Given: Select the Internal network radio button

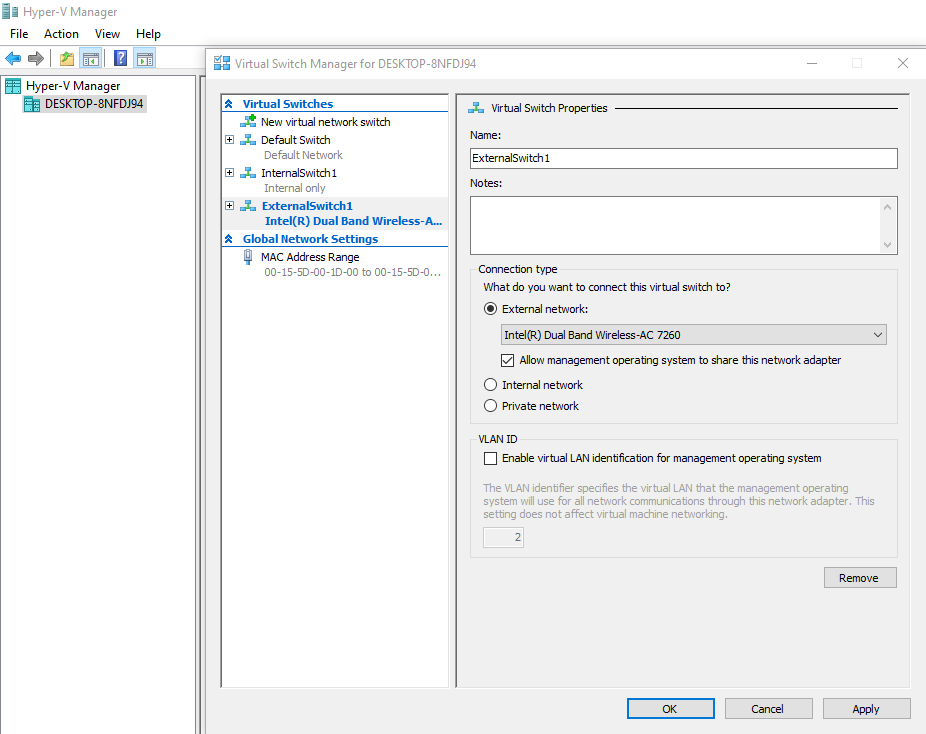Looking at the screenshot, I should (490, 385).
